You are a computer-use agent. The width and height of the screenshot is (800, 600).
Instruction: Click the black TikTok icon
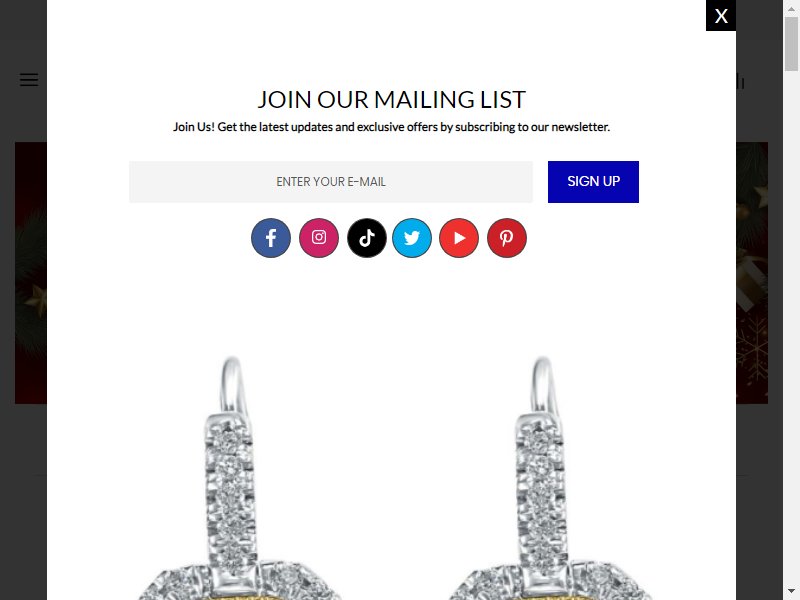[367, 238]
